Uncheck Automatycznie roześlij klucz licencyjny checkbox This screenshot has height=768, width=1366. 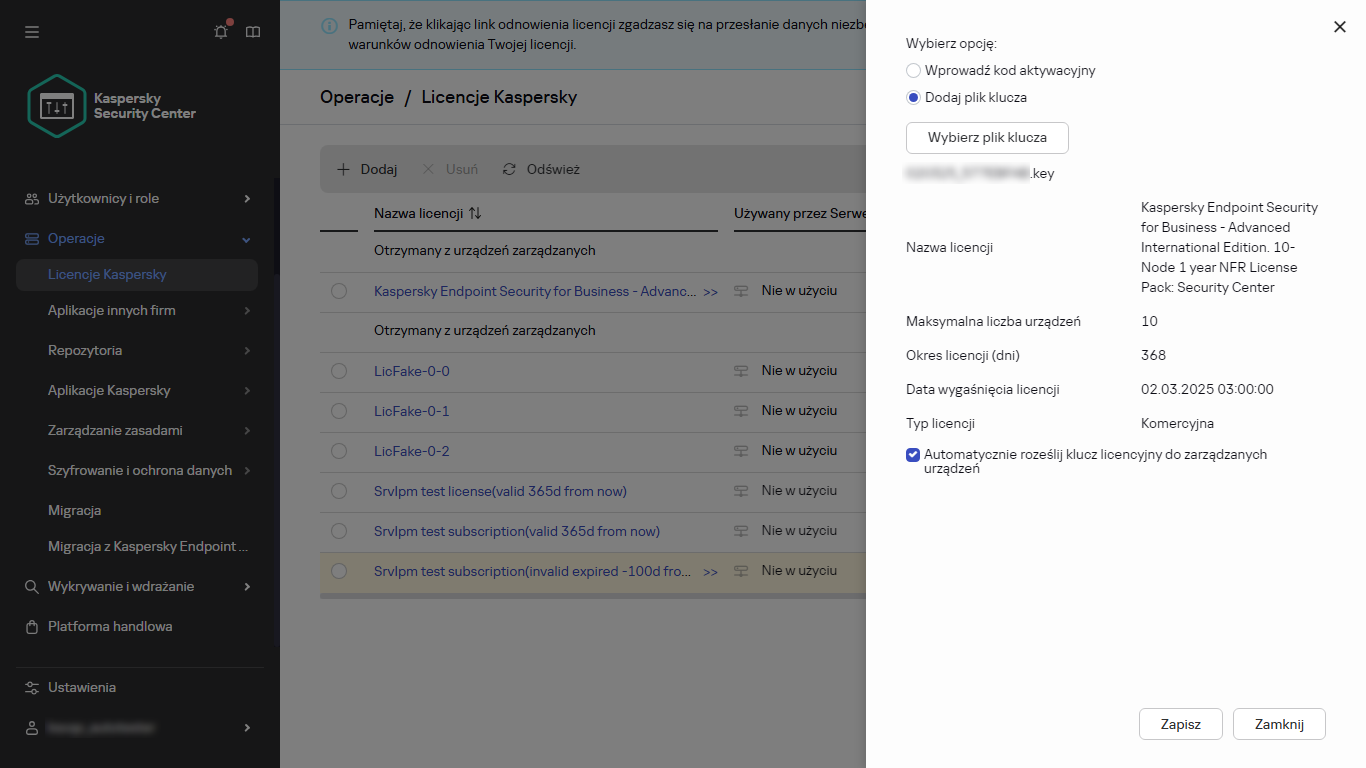pyautogui.click(x=913, y=455)
